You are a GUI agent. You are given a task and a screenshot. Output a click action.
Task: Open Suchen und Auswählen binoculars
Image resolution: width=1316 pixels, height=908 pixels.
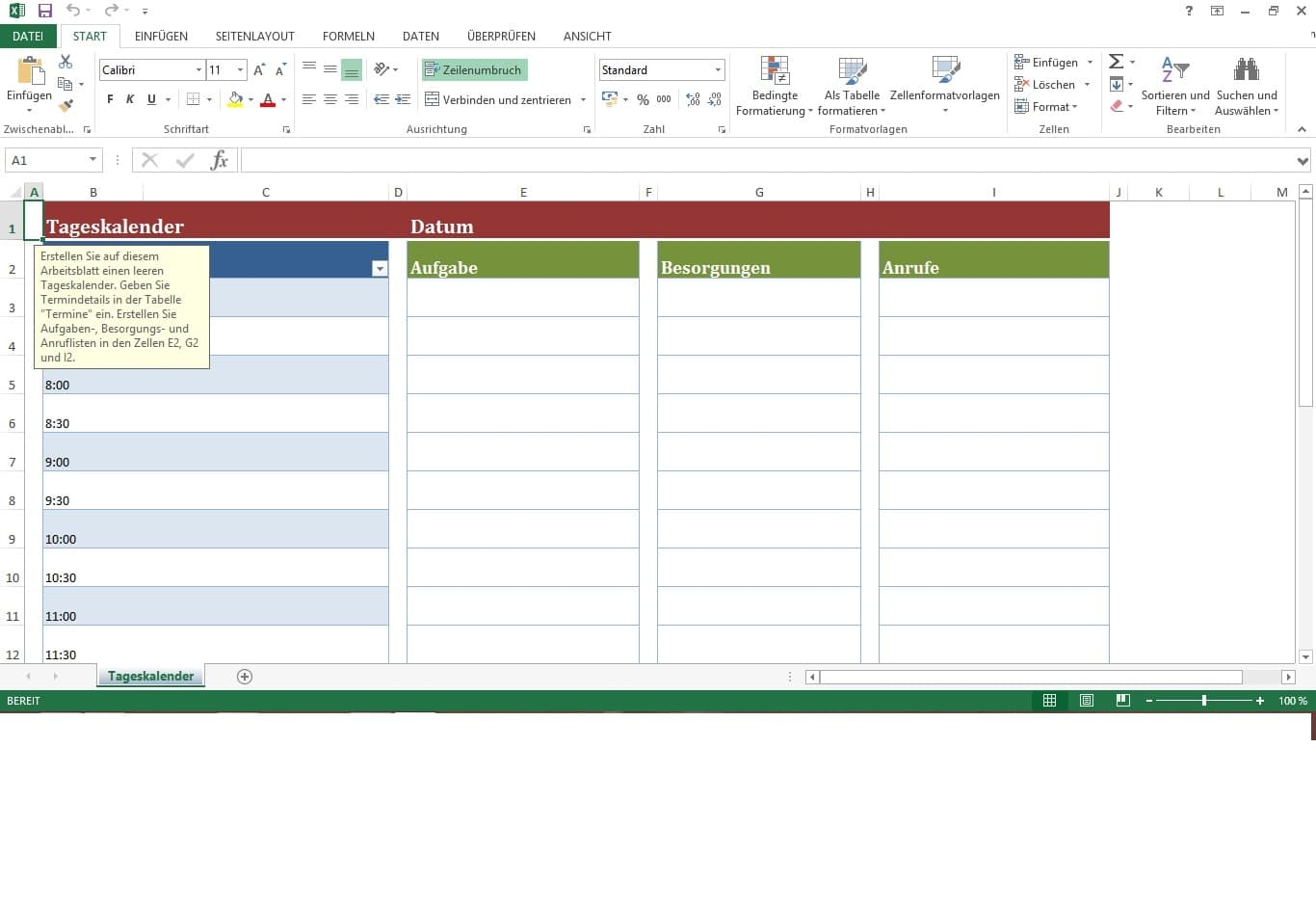pos(1247,86)
